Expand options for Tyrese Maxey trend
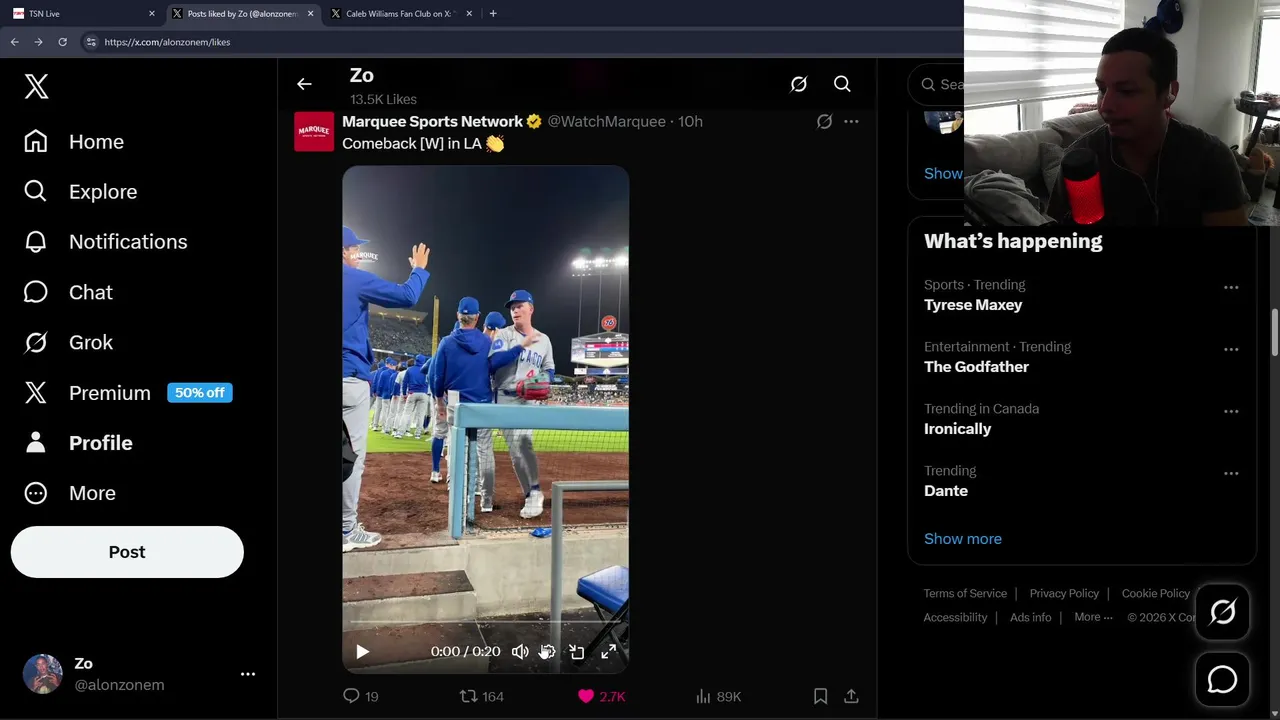The height and width of the screenshot is (720, 1280). (1231, 288)
